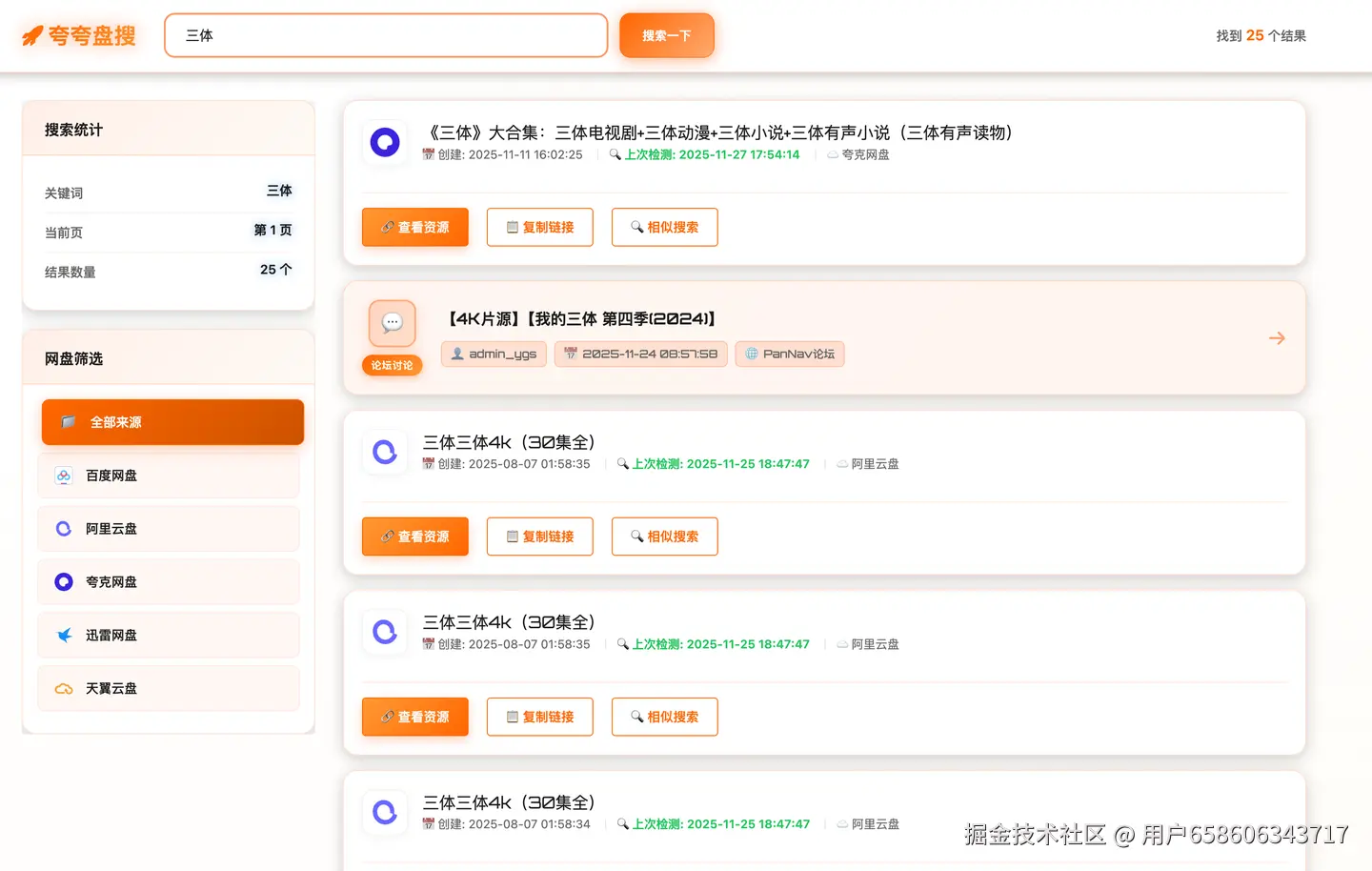This screenshot has height=871, width=1372.
Task: Click the PanNav论坛 source tag
Action: pos(789,354)
